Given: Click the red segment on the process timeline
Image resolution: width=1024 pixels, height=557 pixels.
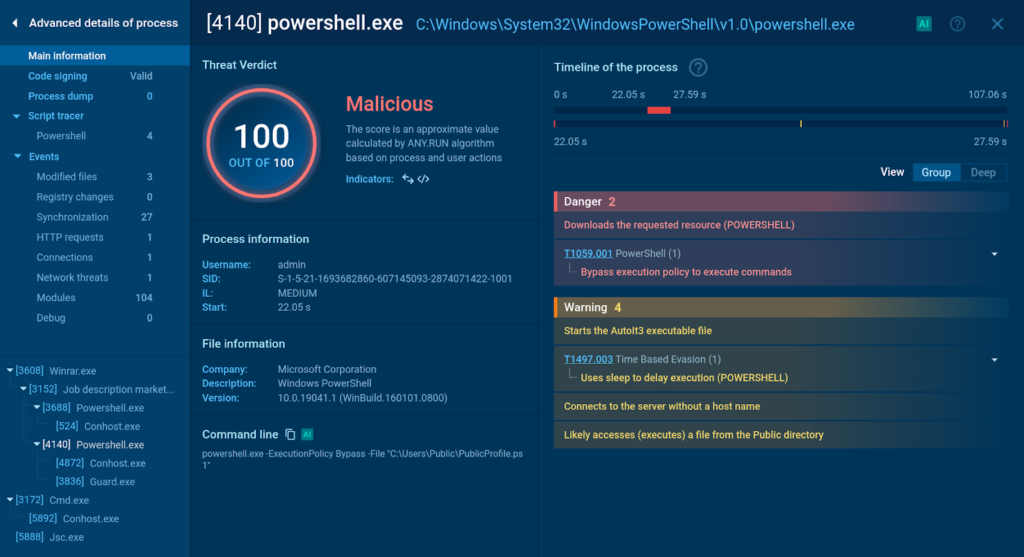Looking at the screenshot, I should pyautogui.click(x=658, y=110).
